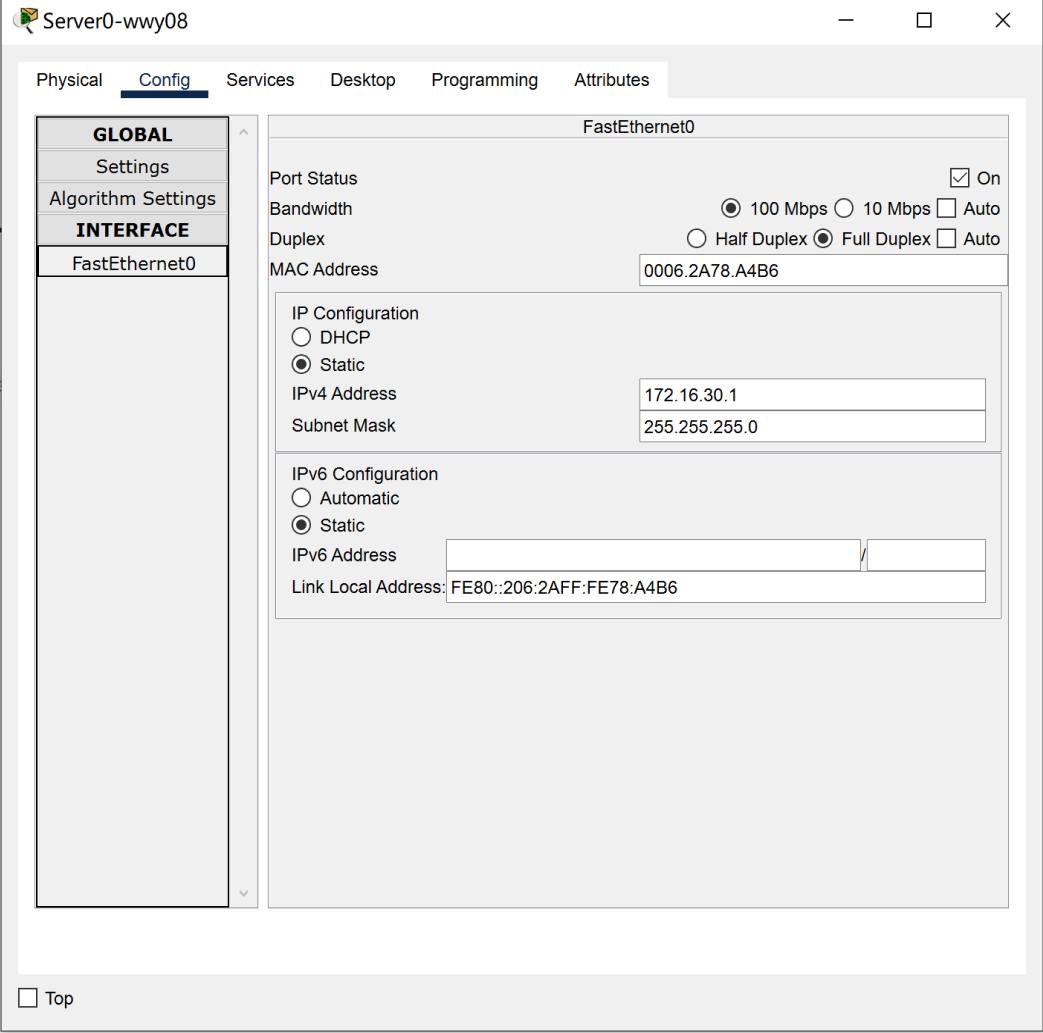The image size is (1043, 1033).
Task: Select 10 Mbps bandwidth
Action: [843, 208]
